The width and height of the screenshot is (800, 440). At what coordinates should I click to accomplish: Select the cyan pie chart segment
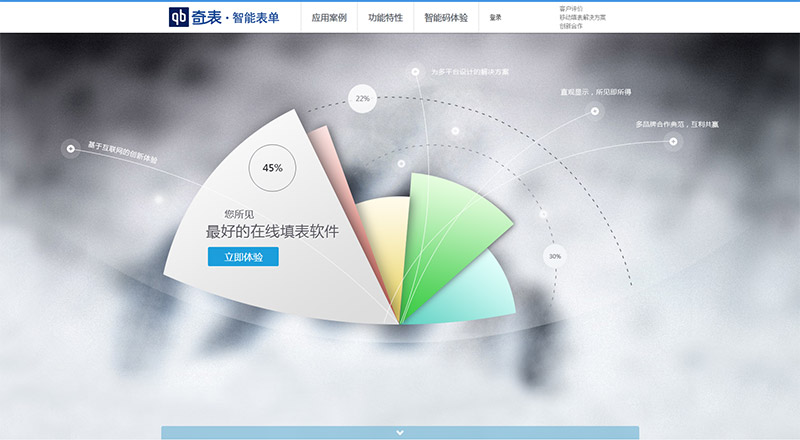click(x=470, y=295)
